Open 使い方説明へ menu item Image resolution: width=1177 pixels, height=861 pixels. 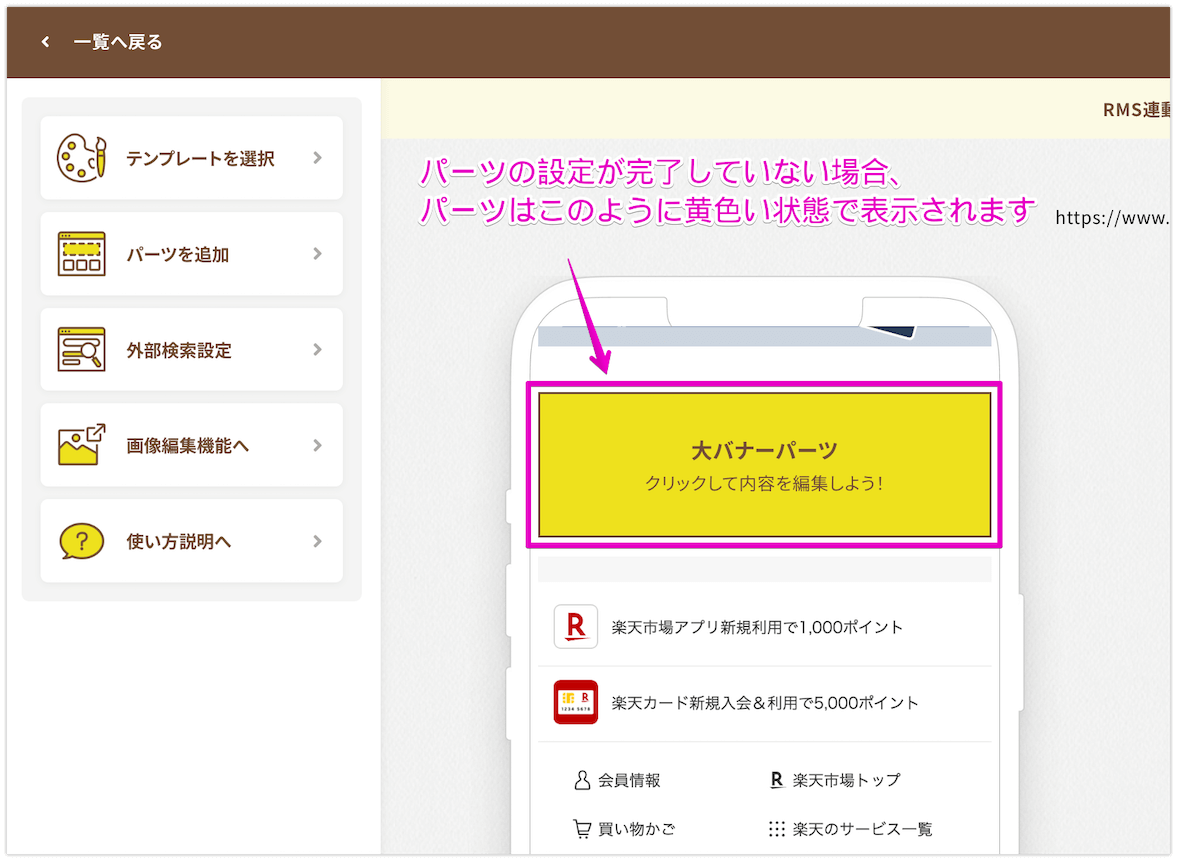[191, 541]
